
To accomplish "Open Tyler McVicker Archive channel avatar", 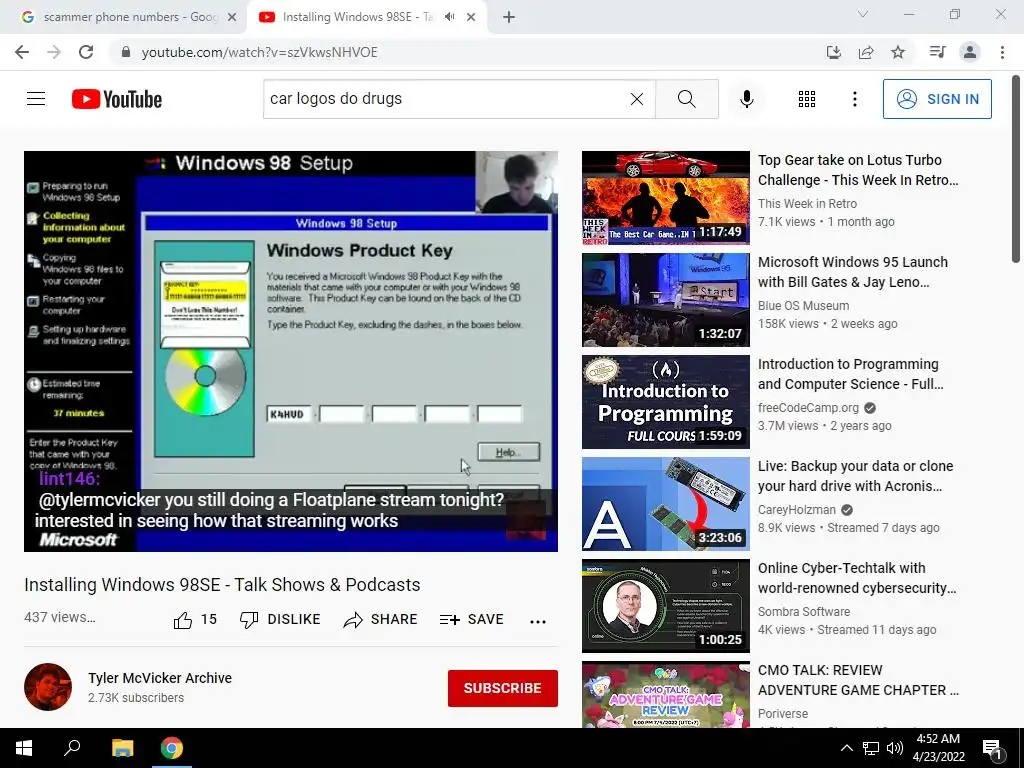I will [48, 687].
